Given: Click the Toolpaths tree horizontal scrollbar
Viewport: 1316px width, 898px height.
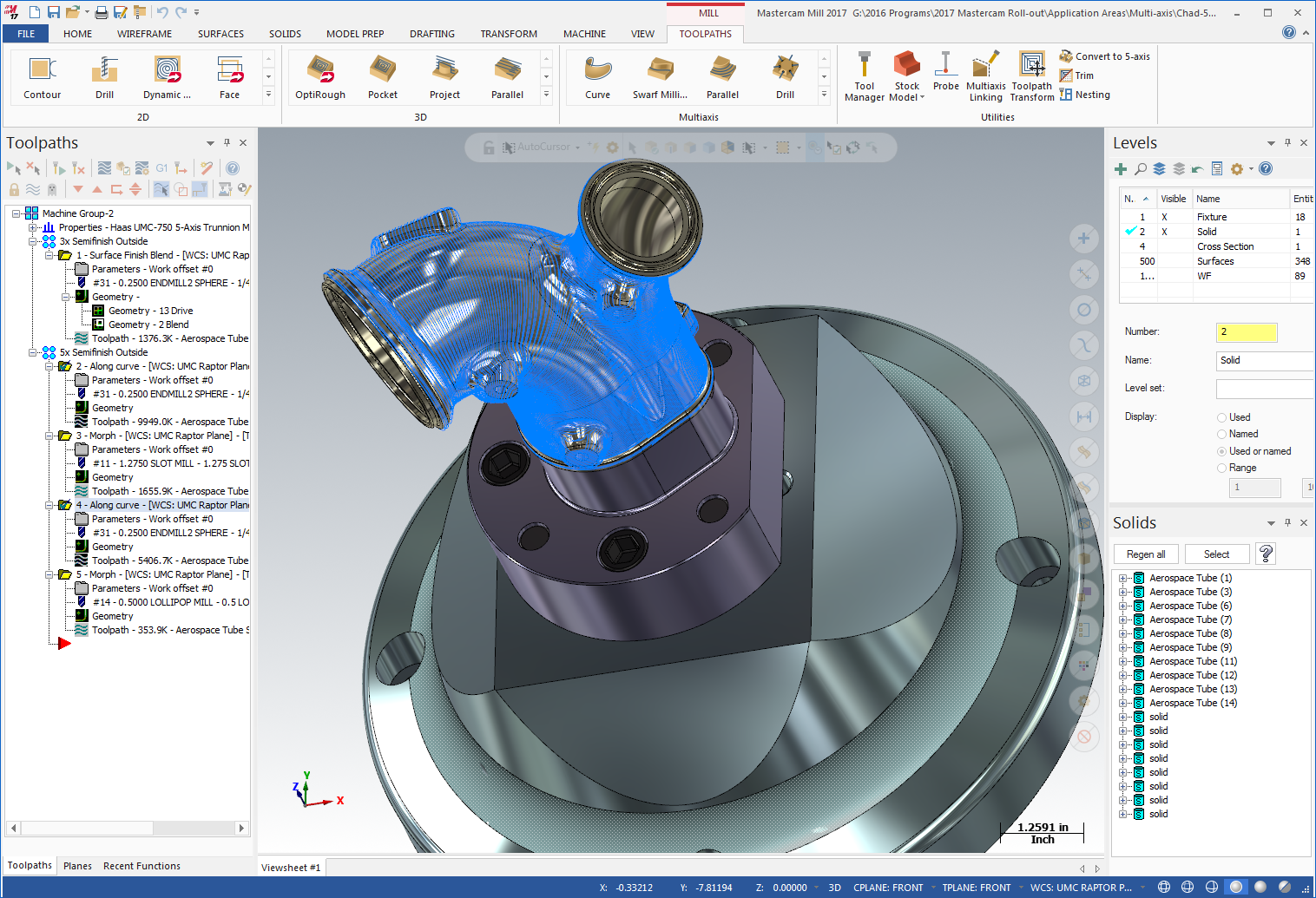Looking at the screenshot, I should (128, 828).
